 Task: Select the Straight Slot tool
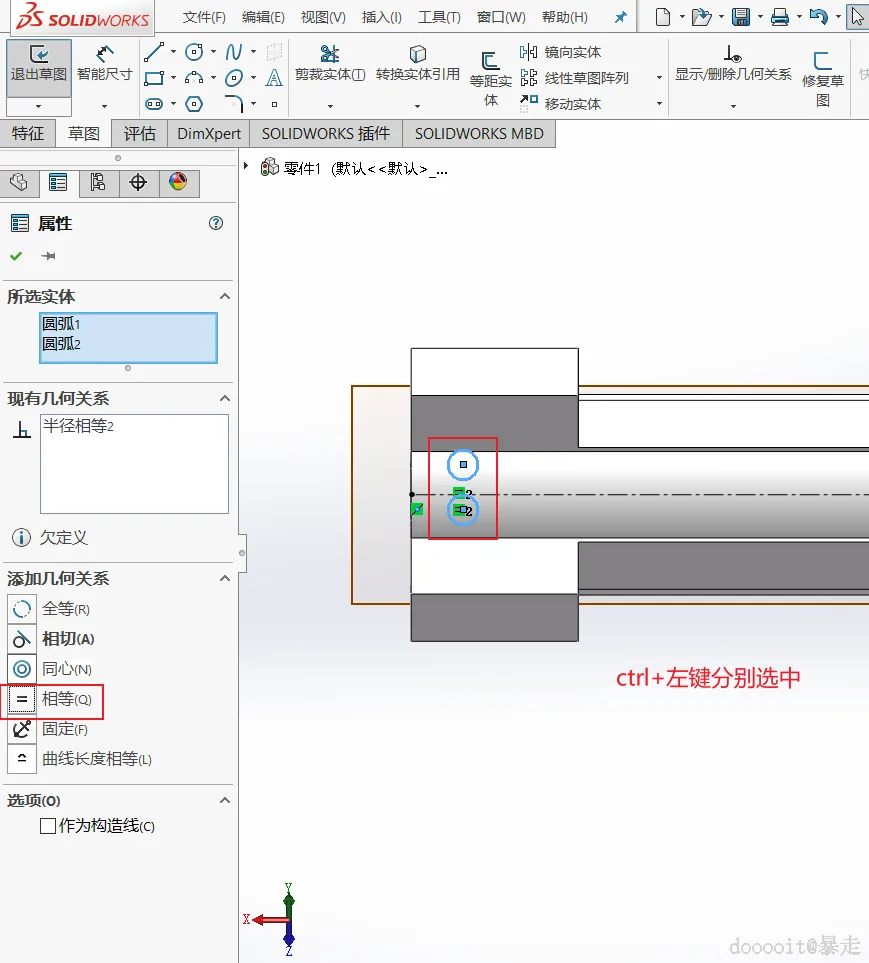[x=154, y=104]
